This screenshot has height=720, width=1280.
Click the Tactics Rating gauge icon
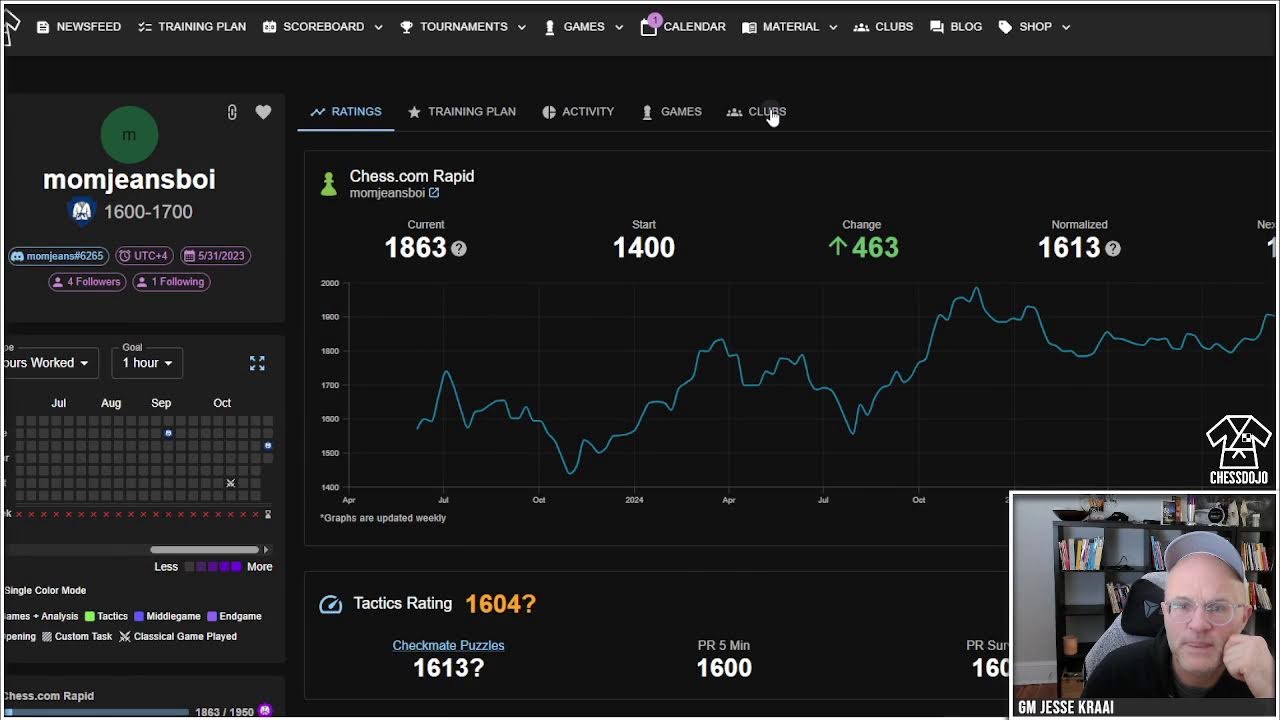coord(330,604)
